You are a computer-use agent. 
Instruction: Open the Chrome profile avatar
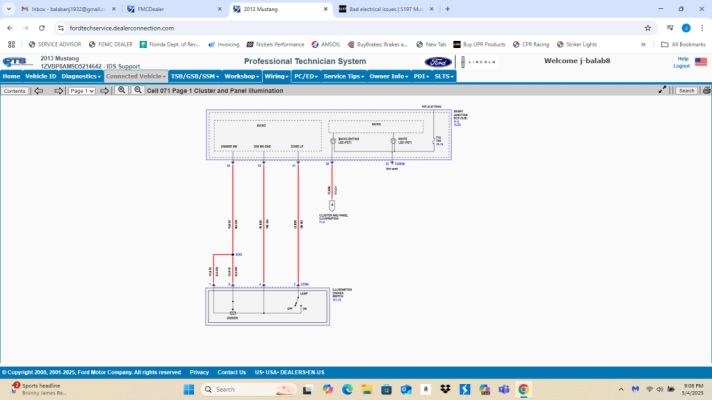click(x=686, y=28)
